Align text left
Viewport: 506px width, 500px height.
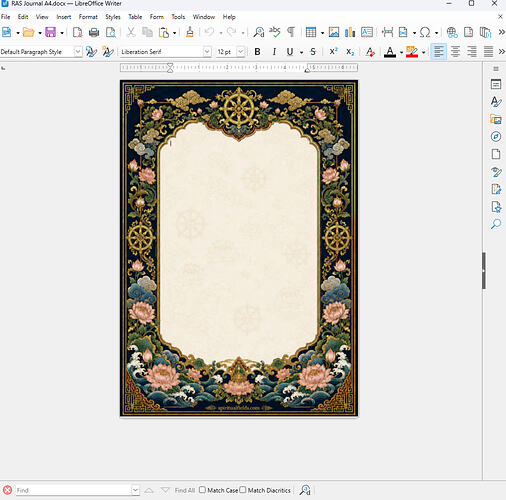click(439, 52)
